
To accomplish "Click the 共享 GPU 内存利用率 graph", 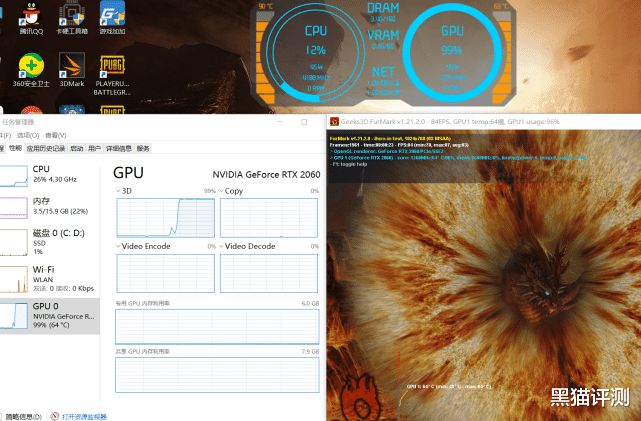I will [x=217, y=375].
